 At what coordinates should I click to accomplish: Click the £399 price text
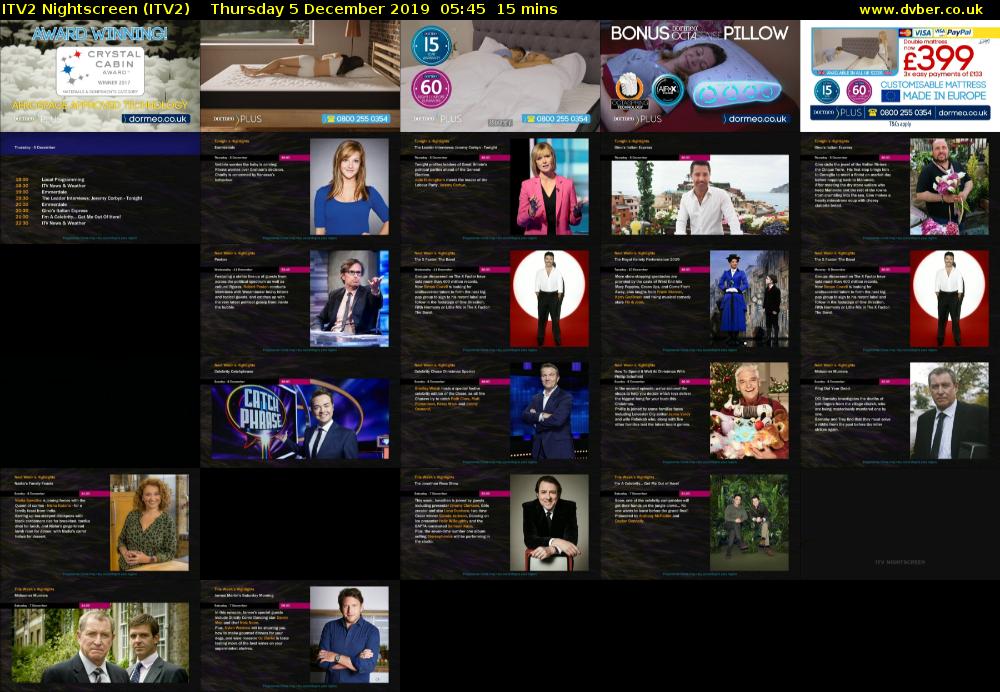point(938,59)
